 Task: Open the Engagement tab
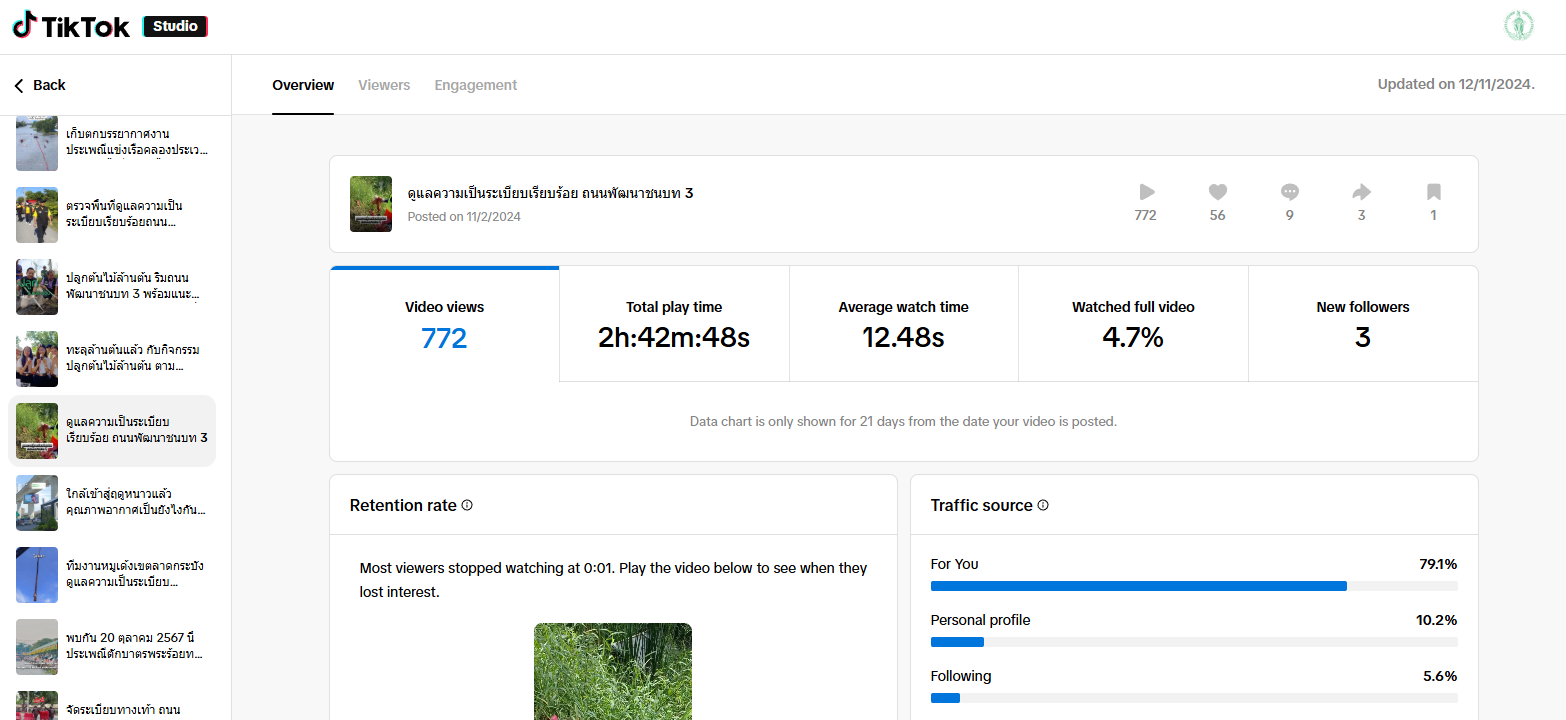pos(475,85)
